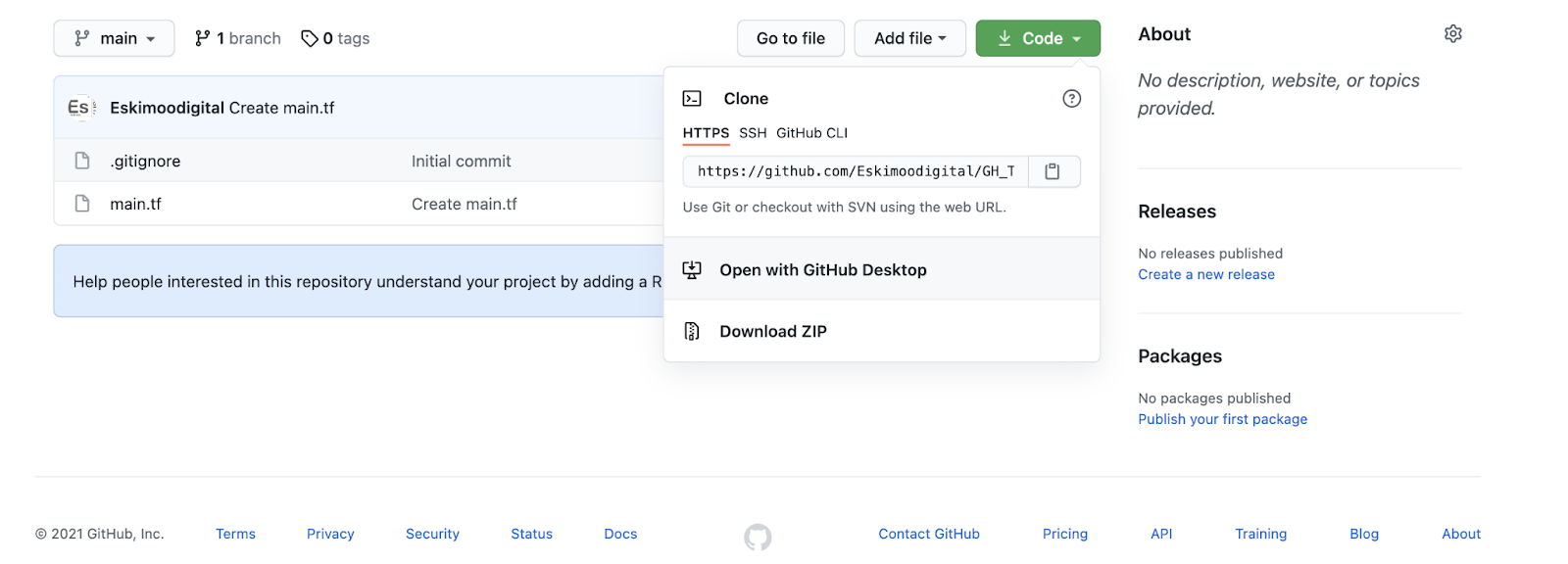The width and height of the screenshot is (1568, 564).
Task: Switch to the GitHub CLI tab
Action: 811,133
